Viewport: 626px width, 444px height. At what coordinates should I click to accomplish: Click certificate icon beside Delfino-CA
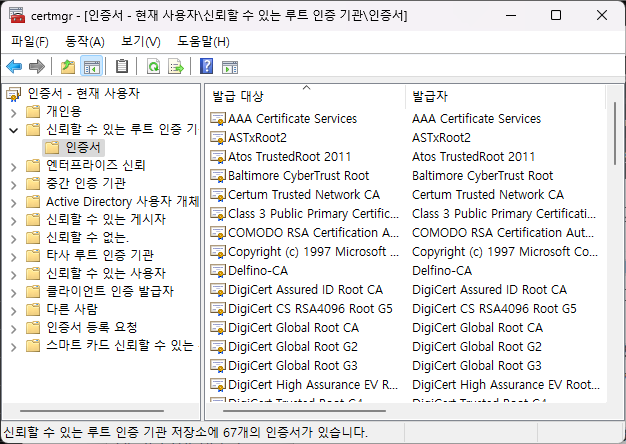[x=218, y=271]
